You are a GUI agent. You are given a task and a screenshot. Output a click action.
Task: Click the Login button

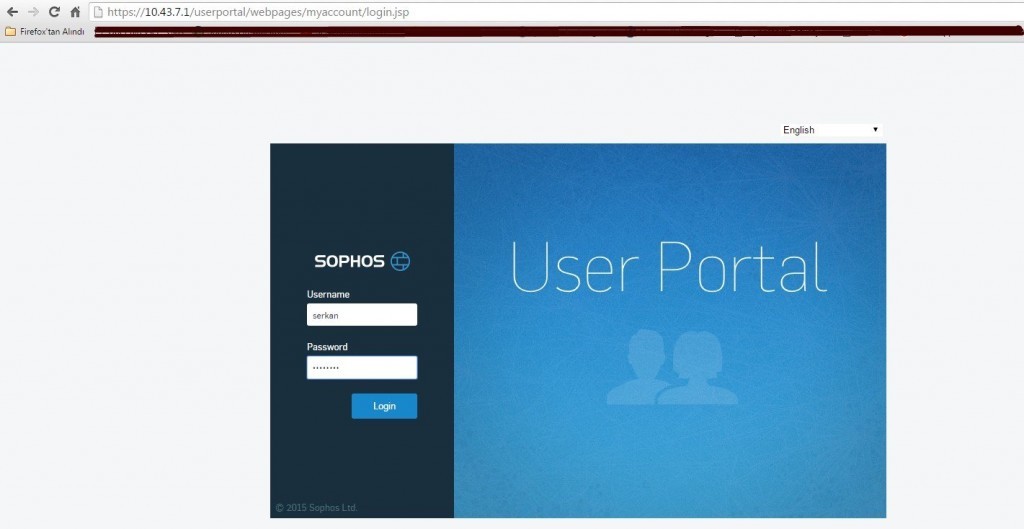click(384, 406)
